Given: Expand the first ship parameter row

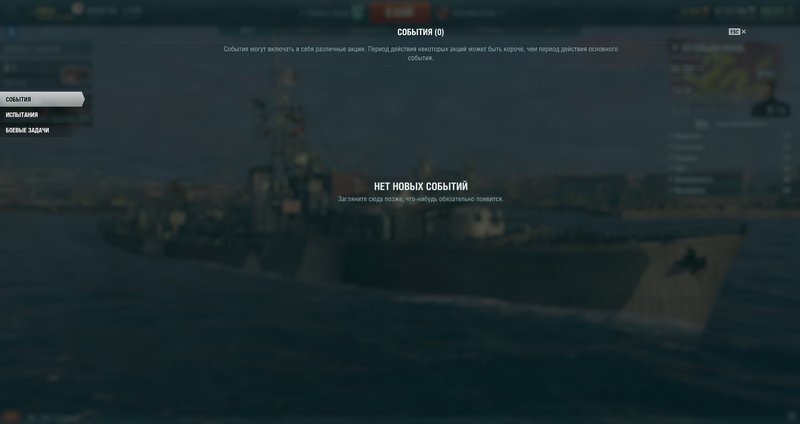Looking at the screenshot, I should 731,136.
